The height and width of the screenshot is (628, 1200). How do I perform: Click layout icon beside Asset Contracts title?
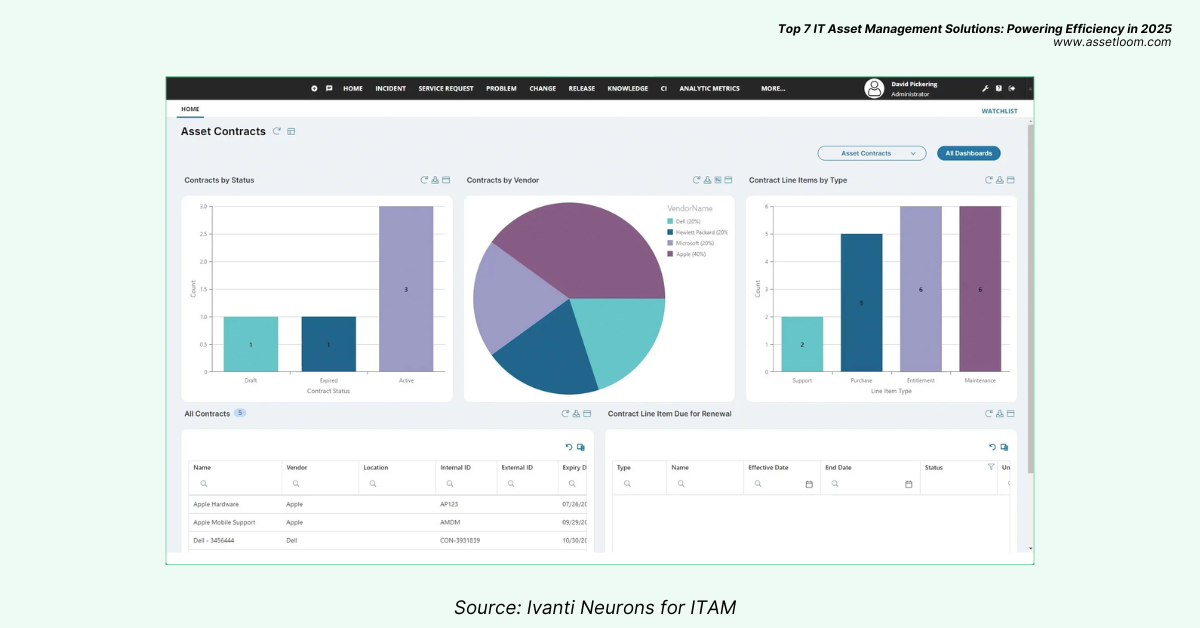(x=291, y=131)
